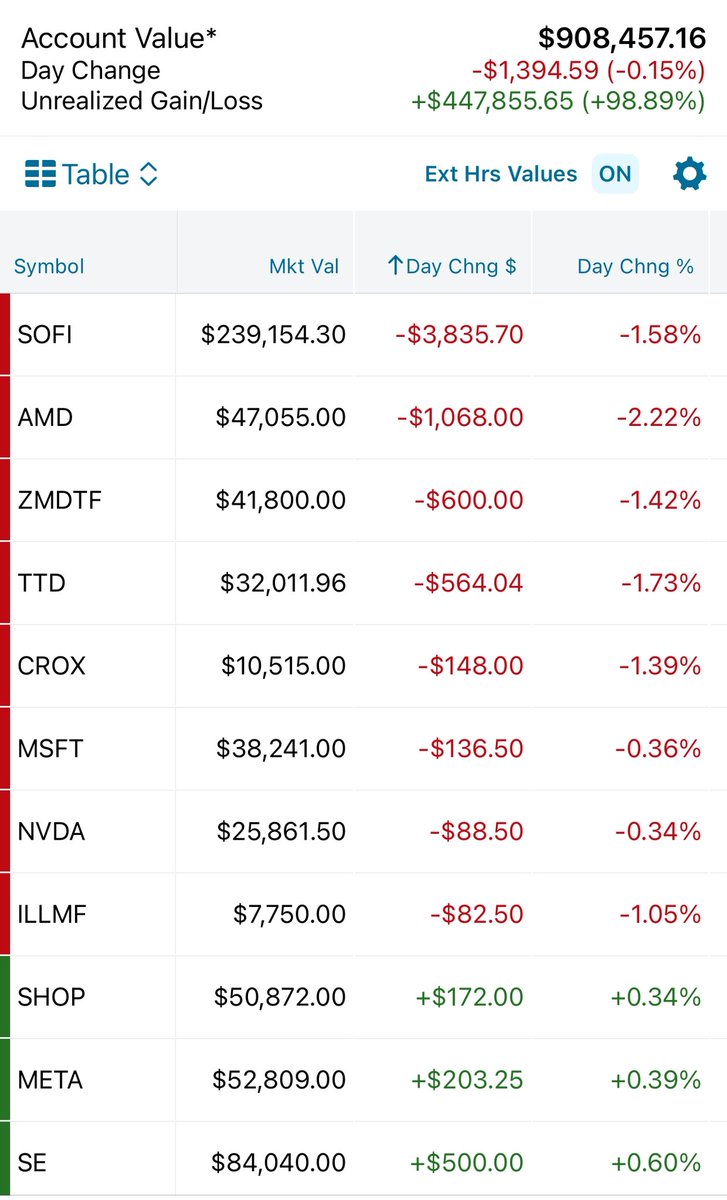Open the ZMDTF holding
Image resolution: width=727 pixels, height=1200 pixels.
pyautogui.click(x=363, y=501)
